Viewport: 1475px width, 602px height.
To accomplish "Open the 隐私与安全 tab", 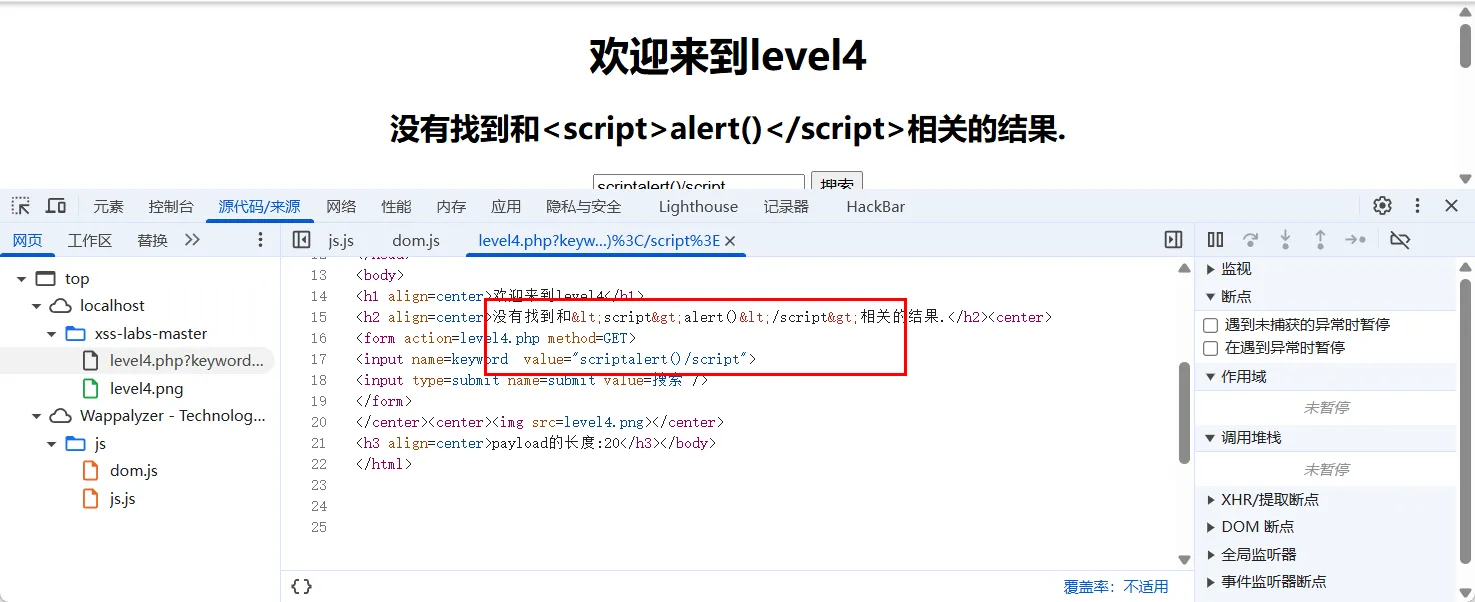I will point(584,207).
